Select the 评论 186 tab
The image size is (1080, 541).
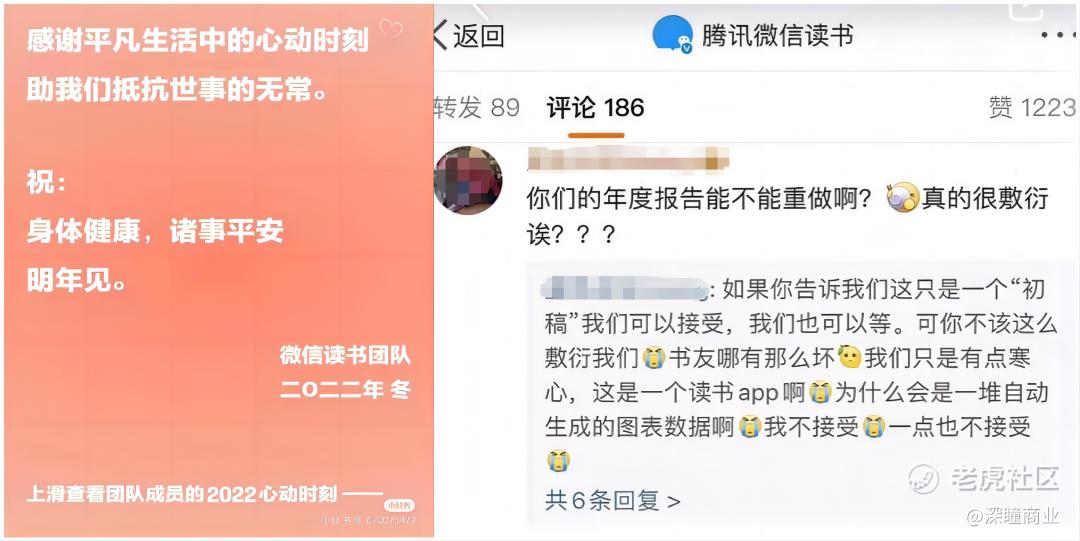click(x=596, y=108)
